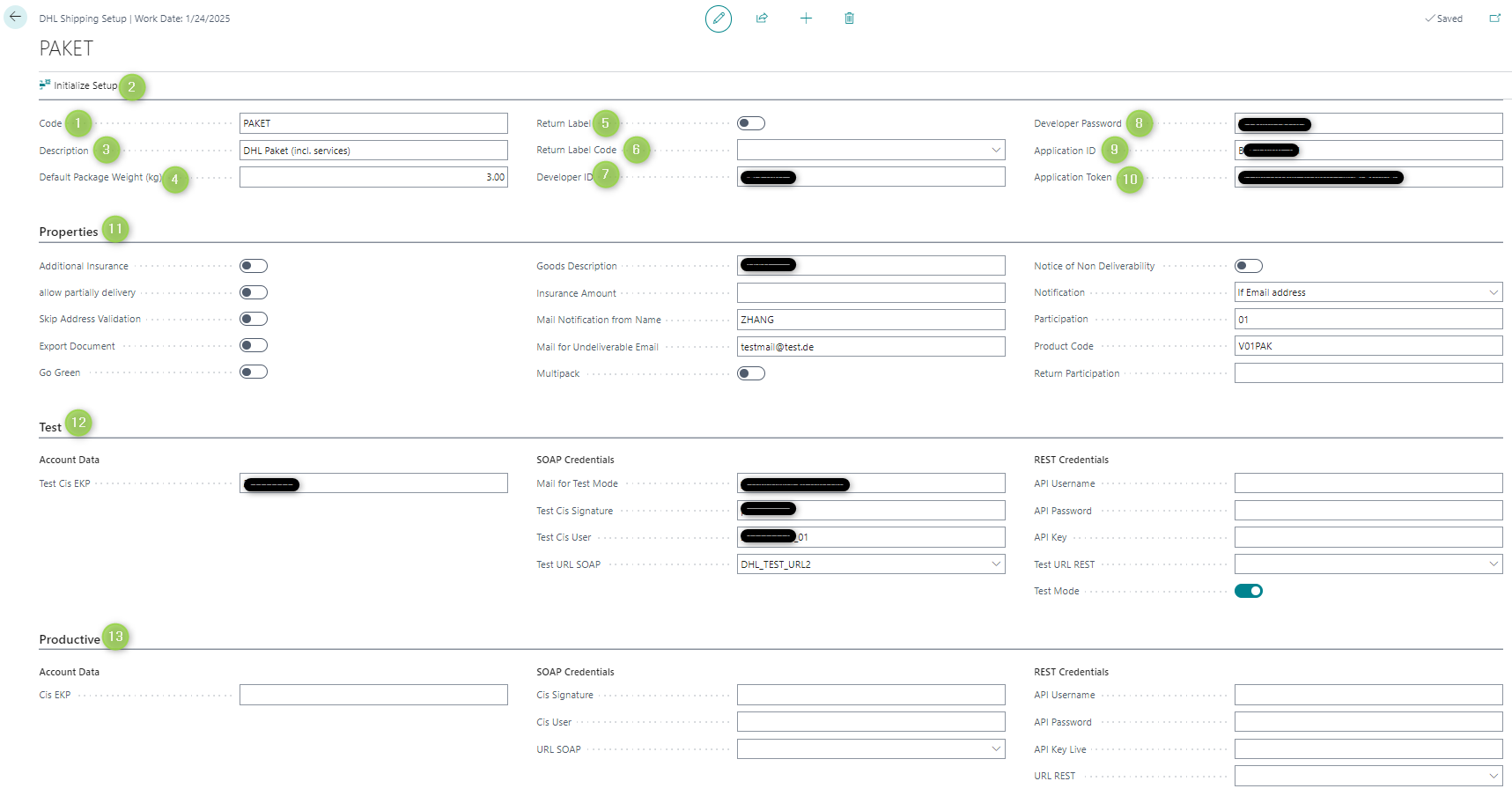
Task: Click the Application Token field
Action: pyautogui.click(x=1368, y=177)
